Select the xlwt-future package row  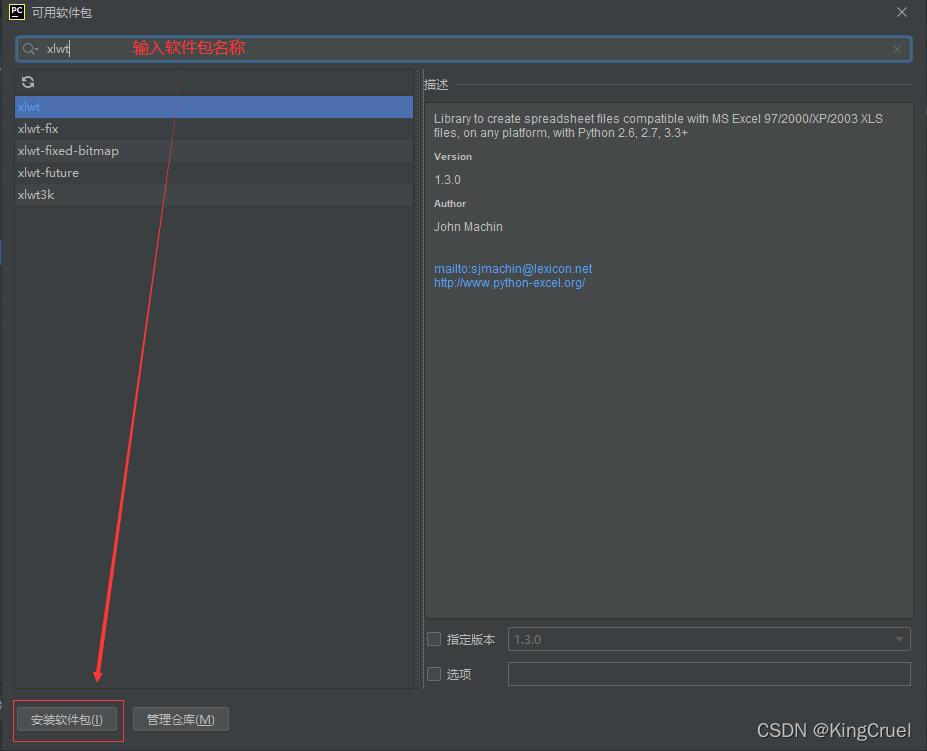(x=214, y=173)
